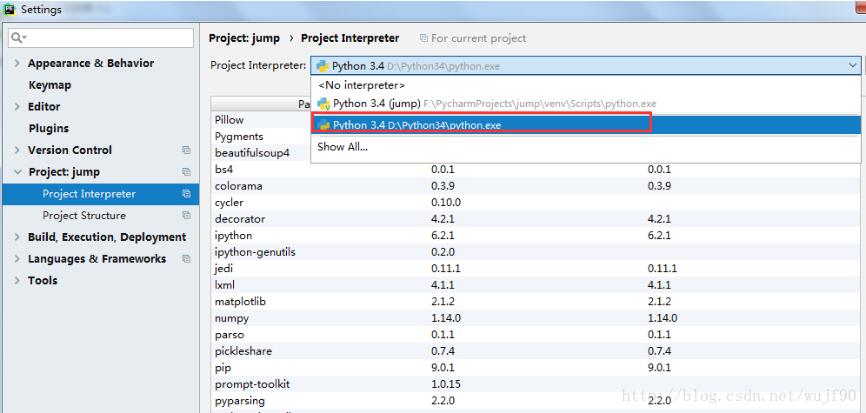The image size is (866, 413).
Task: Click the project-scope icon beside Project Structure
Action: (x=186, y=215)
